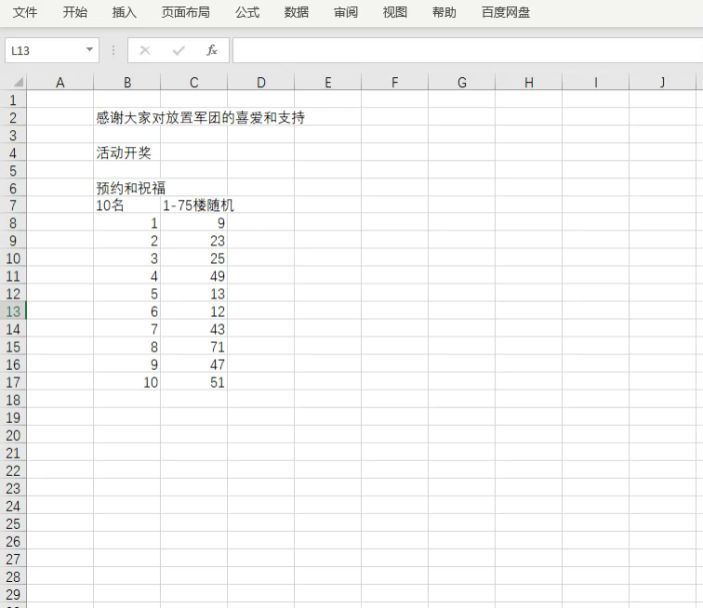Screen dimensions: 703x608
Task: Go to the 数据 tab
Action: coord(296,13)
